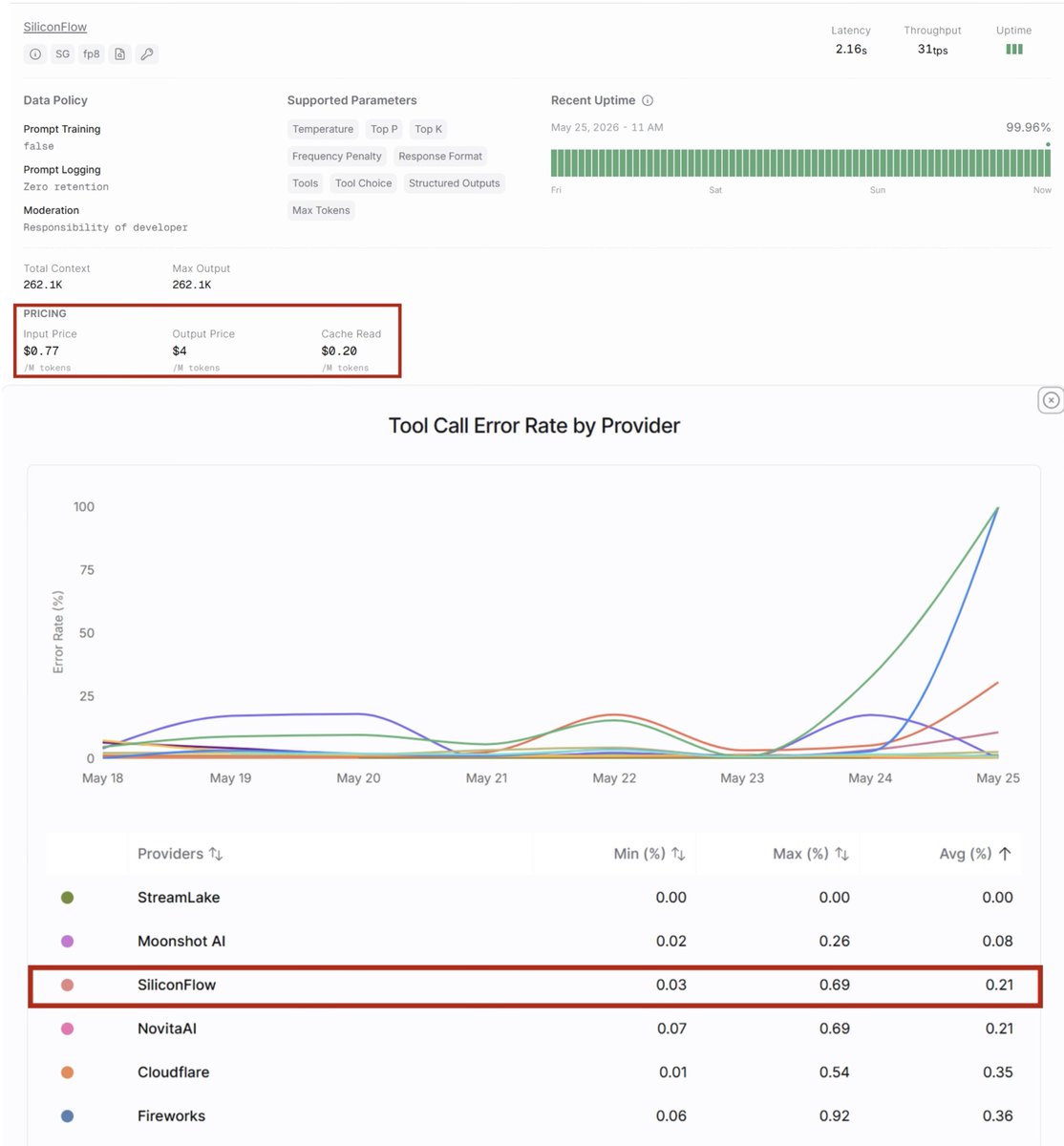Select the NovitaAI provider row
Image resolution: width=1064 pixels, height=1146 pixels.
534,1029
